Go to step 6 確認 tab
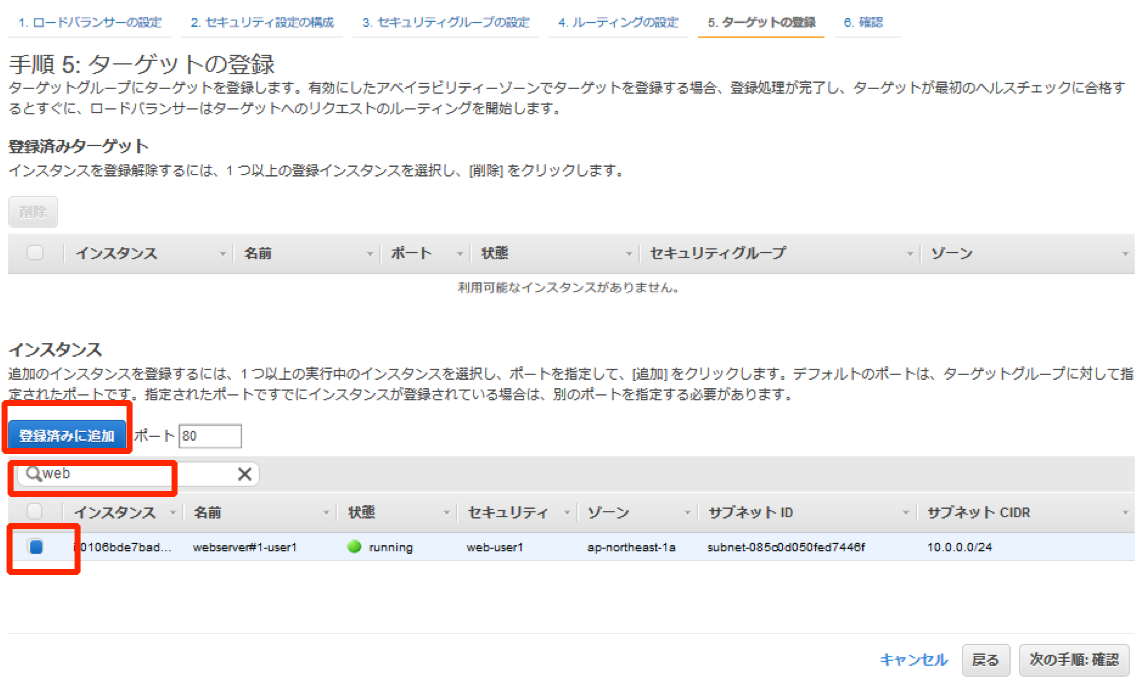Screen dimensions: 1139x683 (x=863, y=23)
